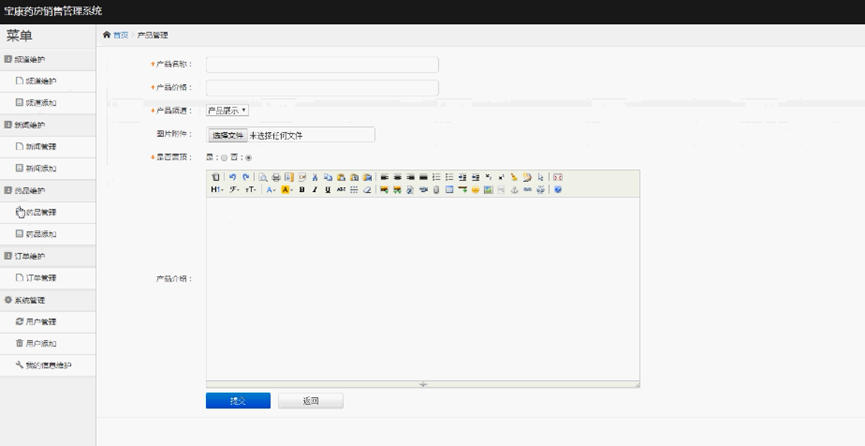The height and width of the screenshot is (446, 865).
Task: Remove formatting with eraser icon
Action: point(367,190)
